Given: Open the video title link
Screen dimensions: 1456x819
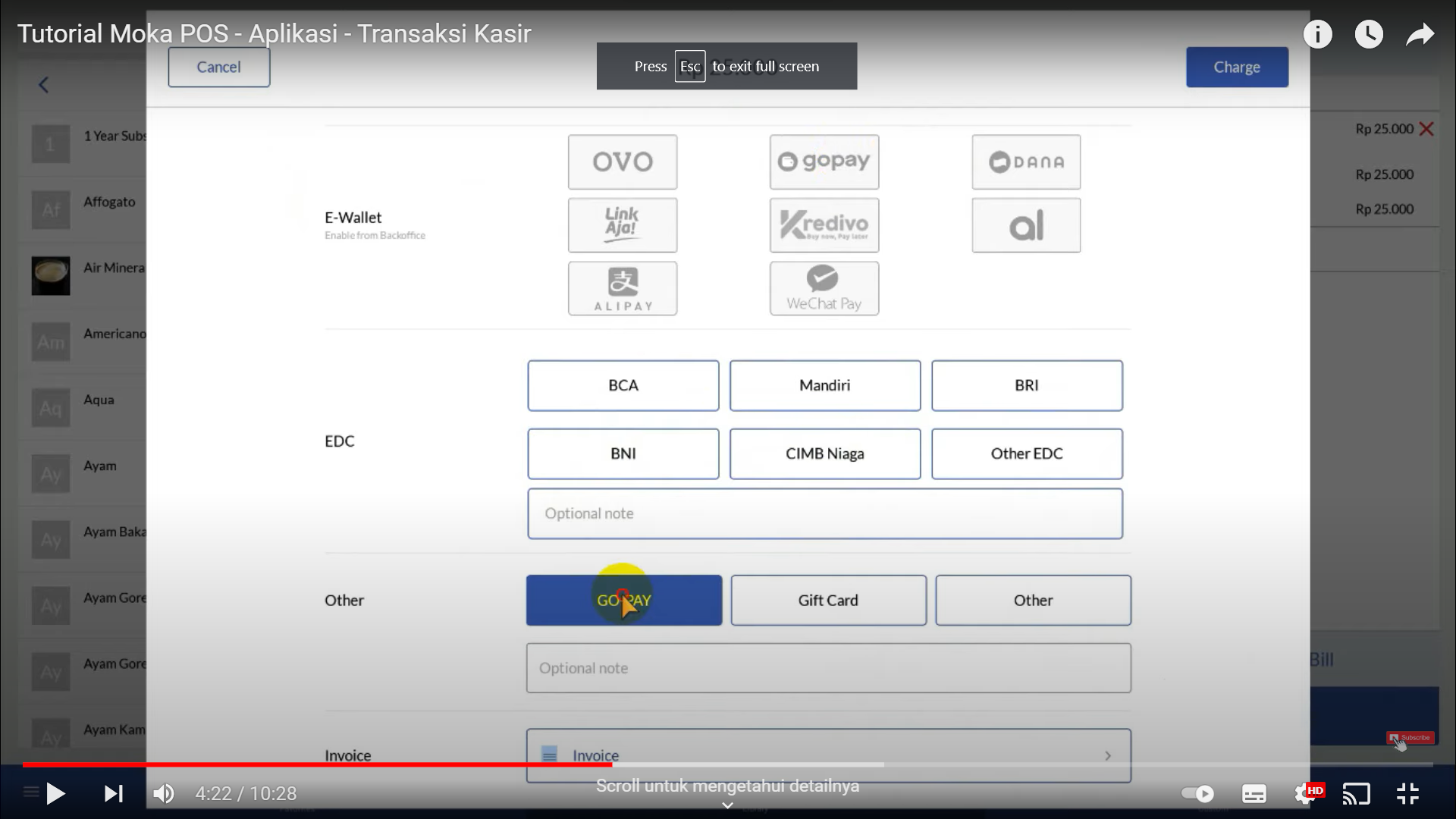Looking at the screenshot, I should coord(274,33).
